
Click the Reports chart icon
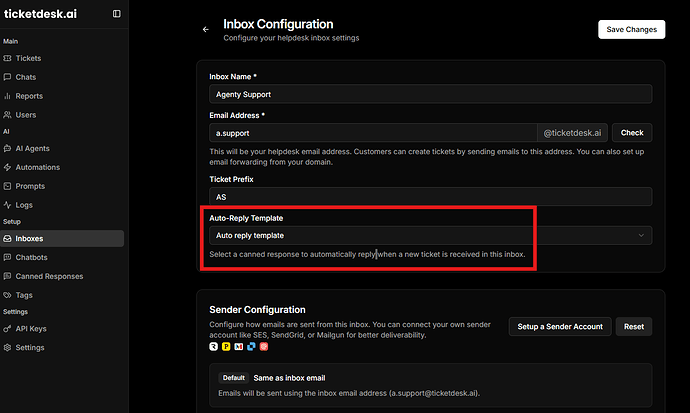click(8, 96)
